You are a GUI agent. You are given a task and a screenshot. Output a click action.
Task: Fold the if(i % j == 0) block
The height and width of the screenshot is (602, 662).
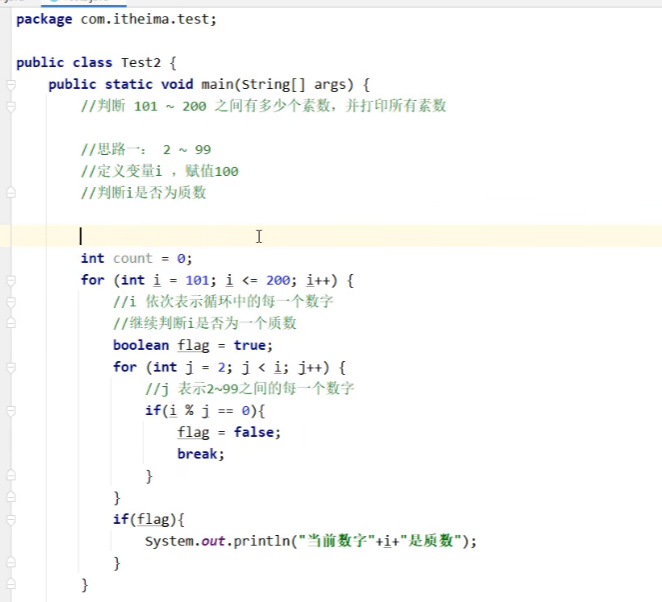[x=11, y=411]
